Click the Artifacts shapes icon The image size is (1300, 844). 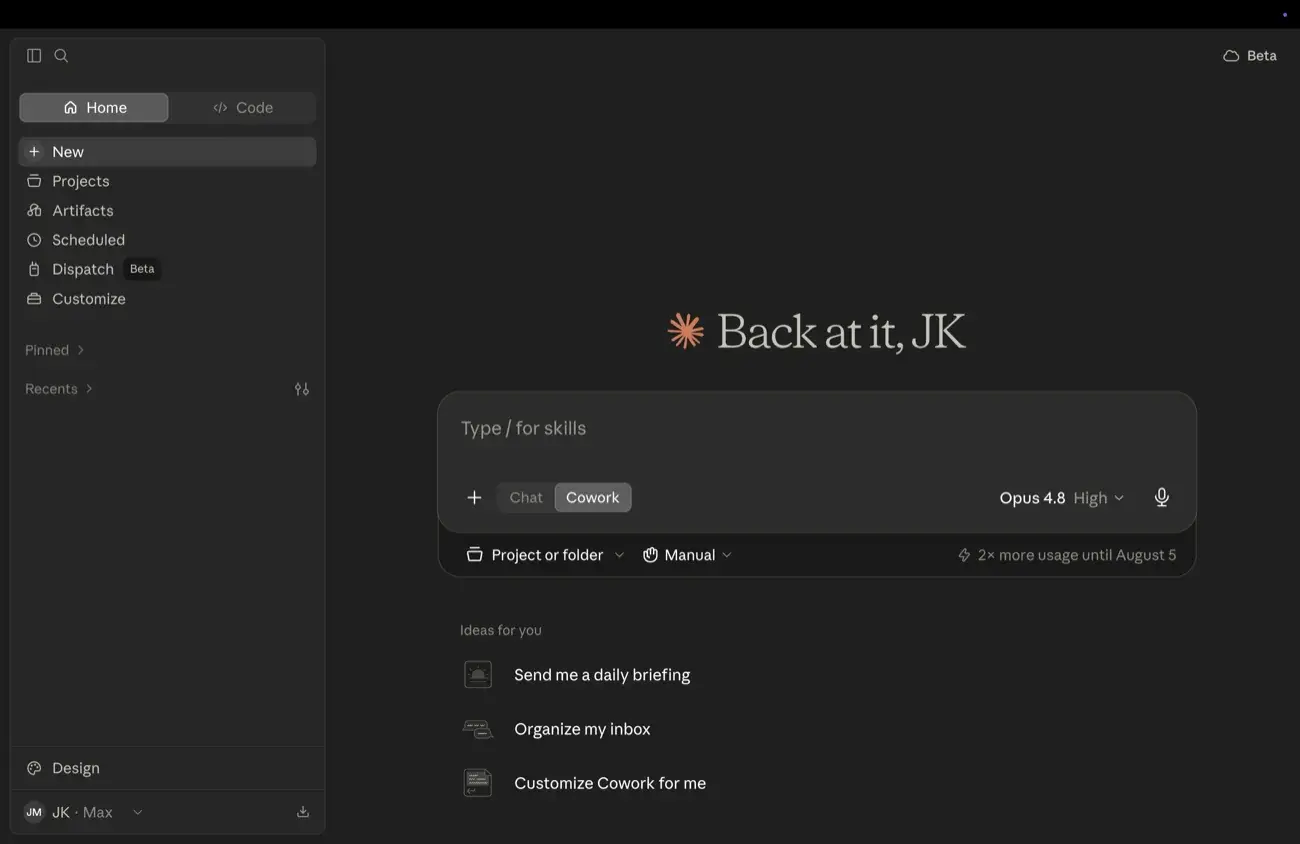[34, 210]
